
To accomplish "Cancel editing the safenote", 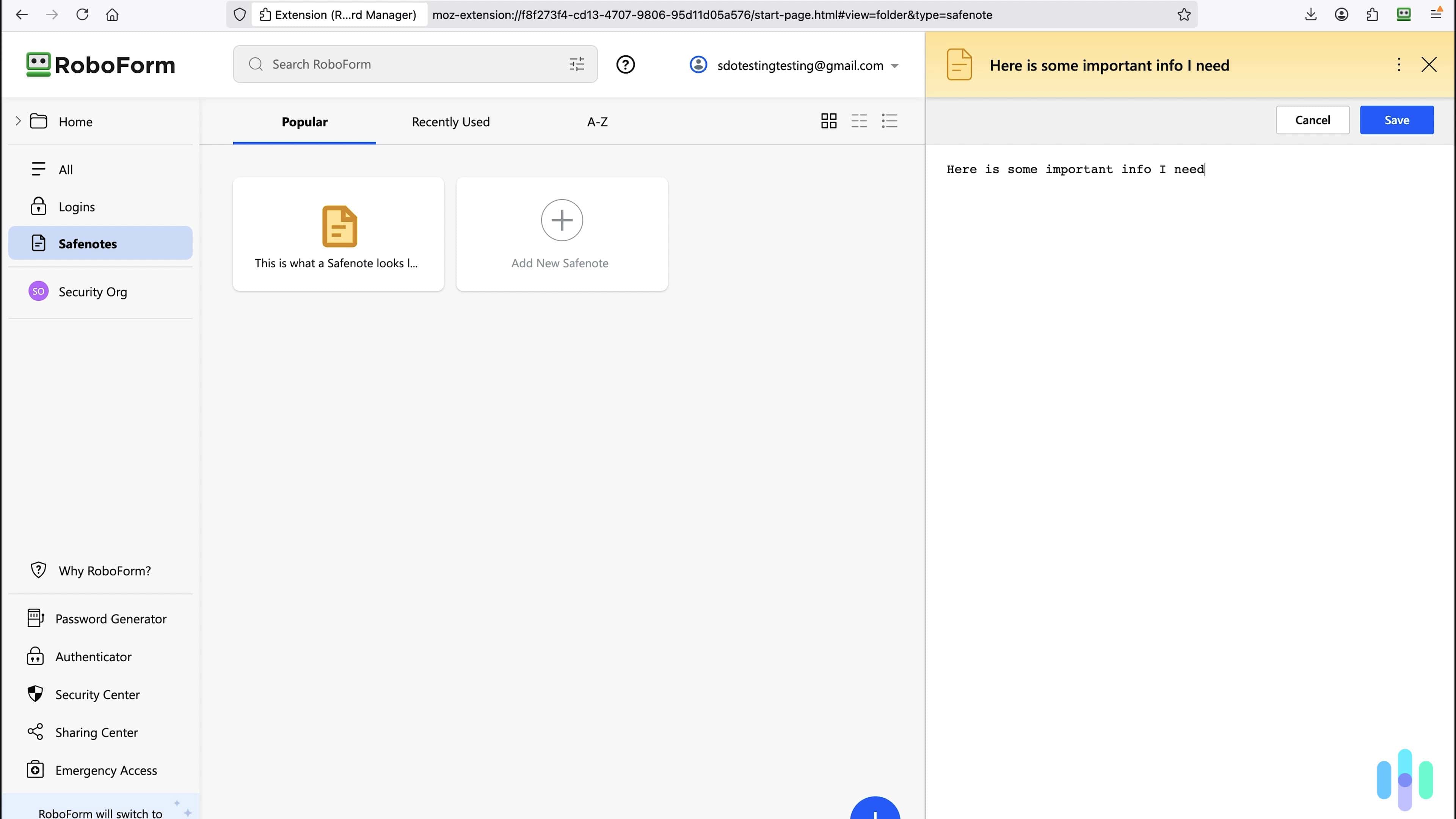I will pyautogui.click(x=1312, y=120).
